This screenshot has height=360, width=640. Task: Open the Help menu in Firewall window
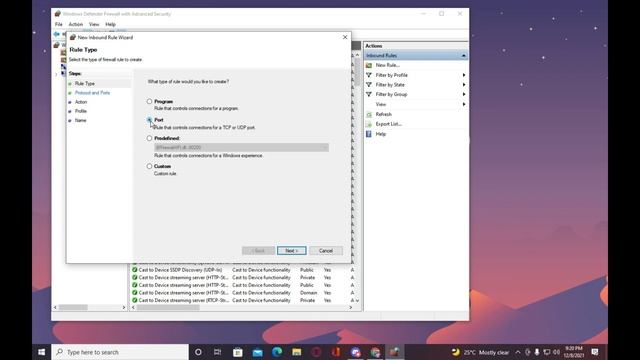(110, 24)
